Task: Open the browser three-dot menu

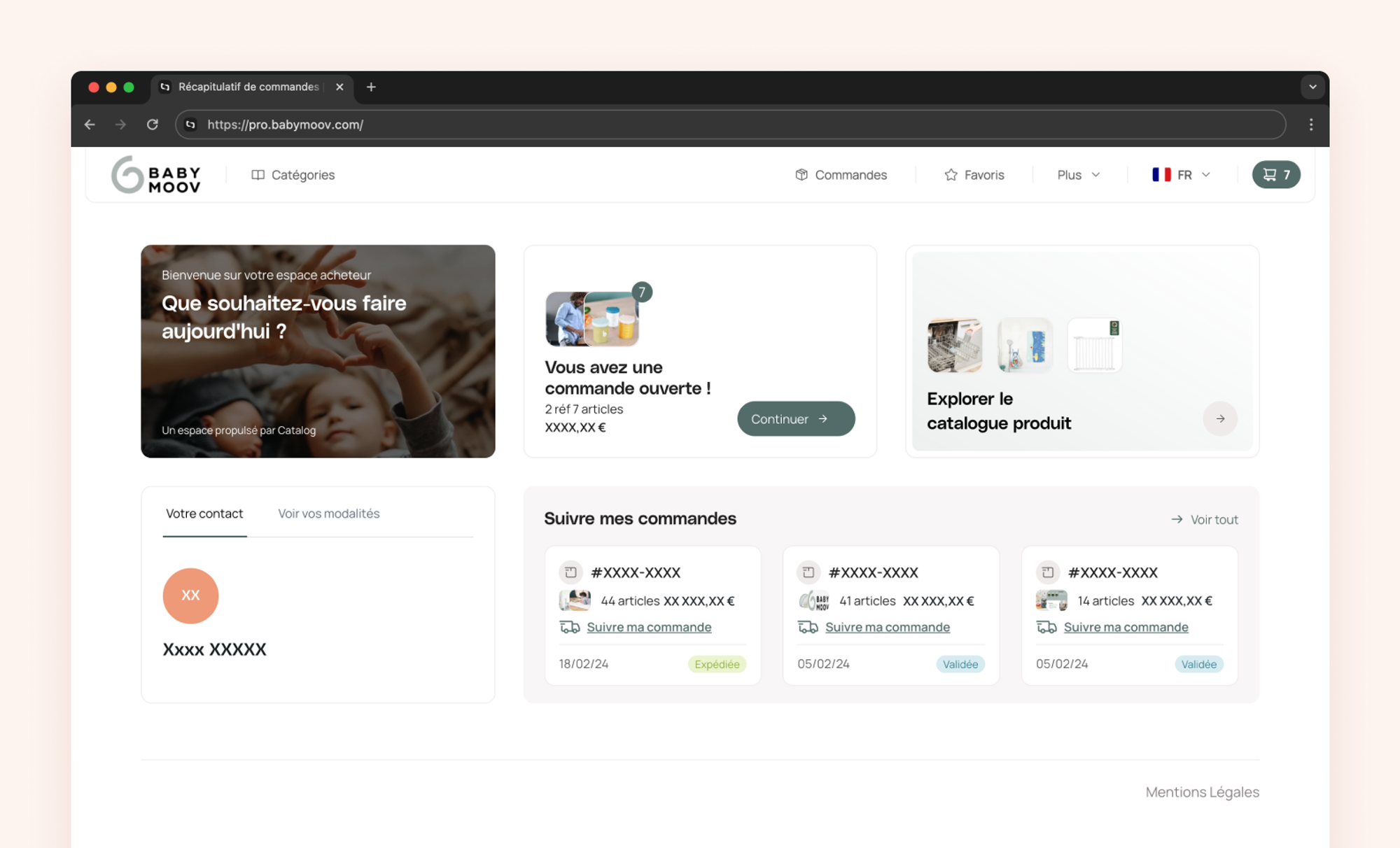Action: [x=1310, y=125]
